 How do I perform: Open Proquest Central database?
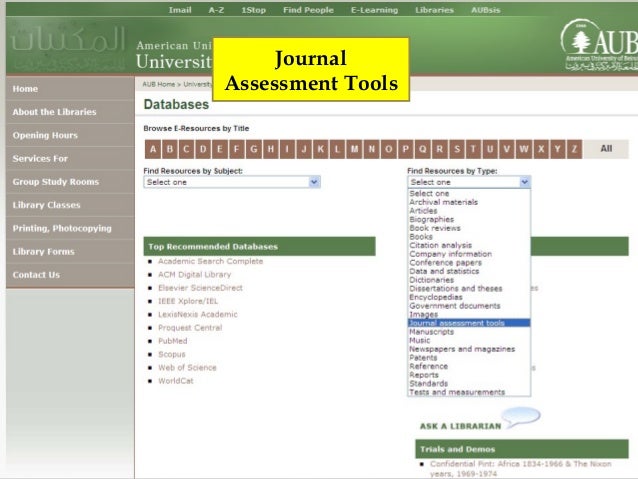tap(190, 328)
